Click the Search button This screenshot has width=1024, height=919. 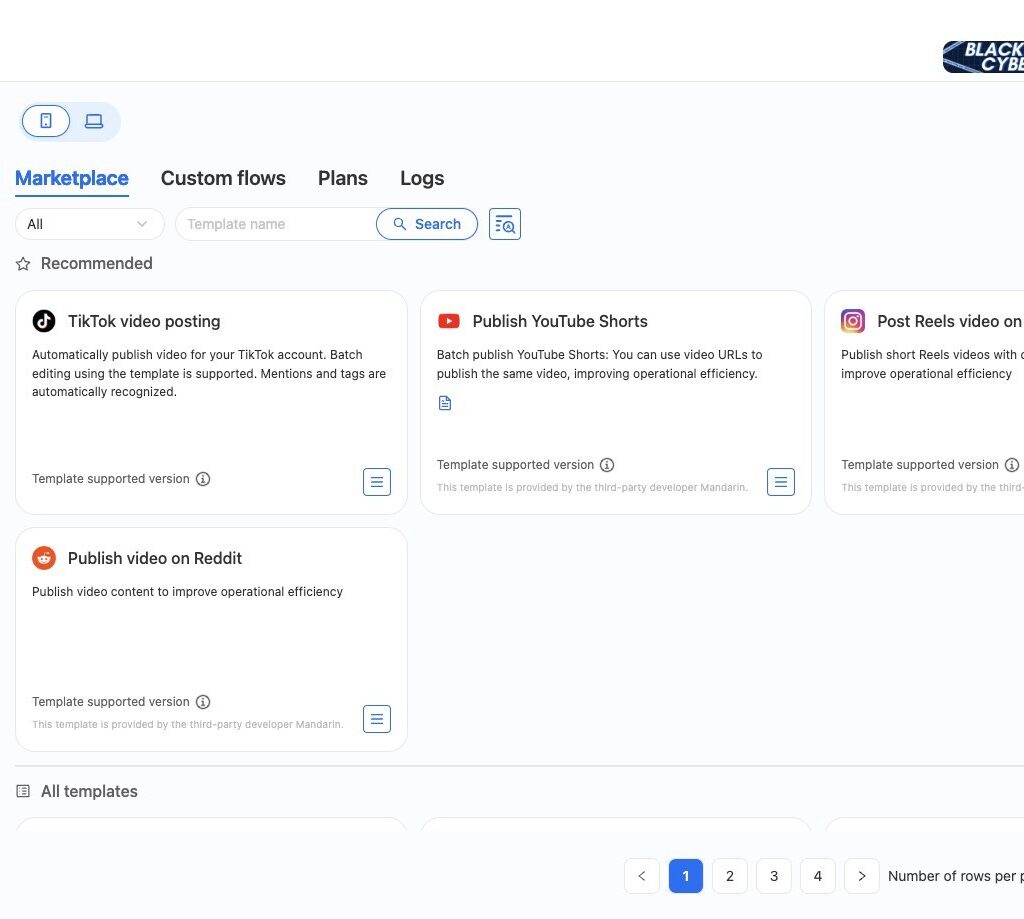(427, 224)
